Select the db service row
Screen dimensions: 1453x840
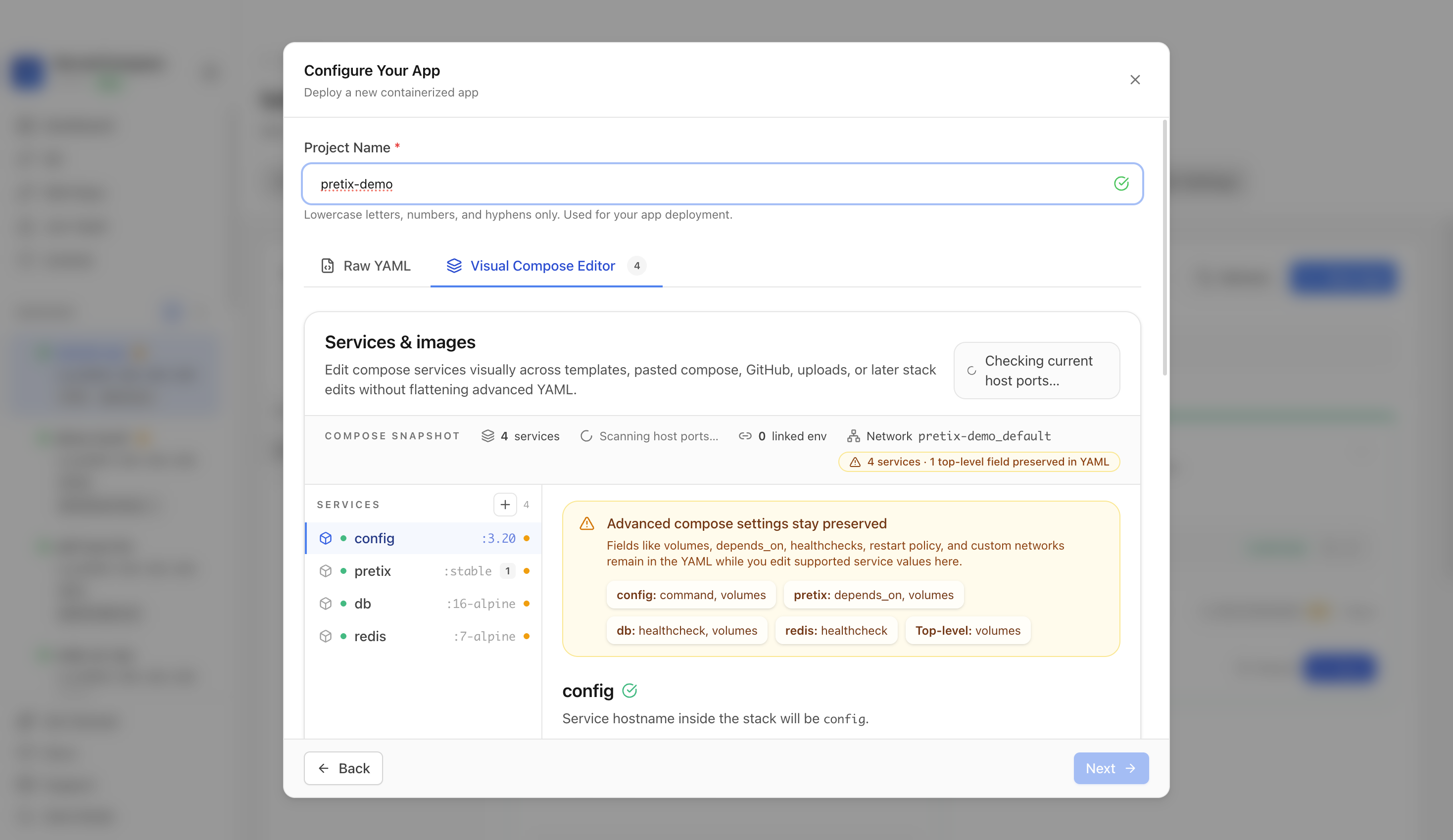(423, 604)
